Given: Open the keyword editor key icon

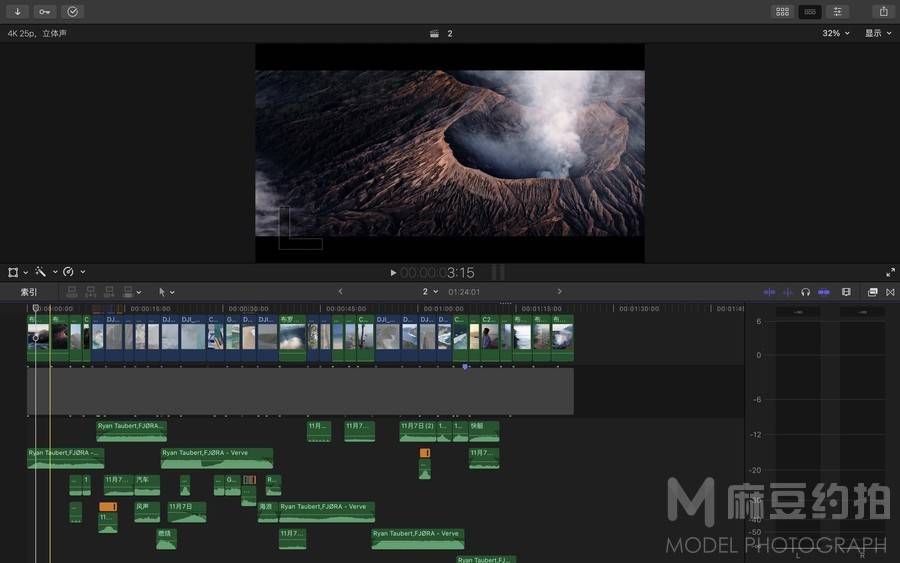Looking at the screenshot, I should pyautogui.click(x=45, y=11).
